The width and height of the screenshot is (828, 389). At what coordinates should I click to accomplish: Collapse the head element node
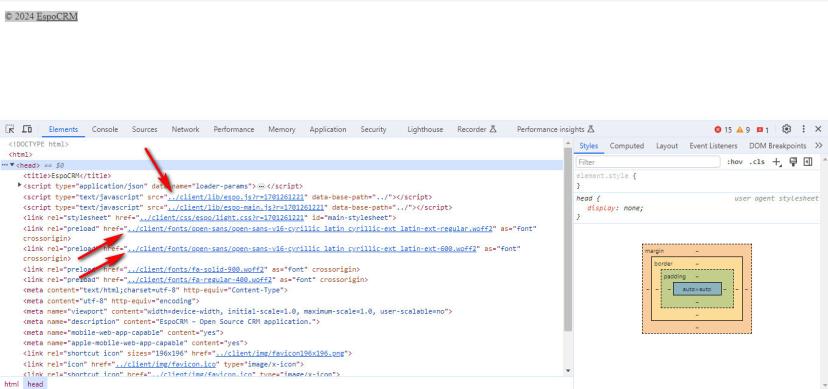[12, 165]
